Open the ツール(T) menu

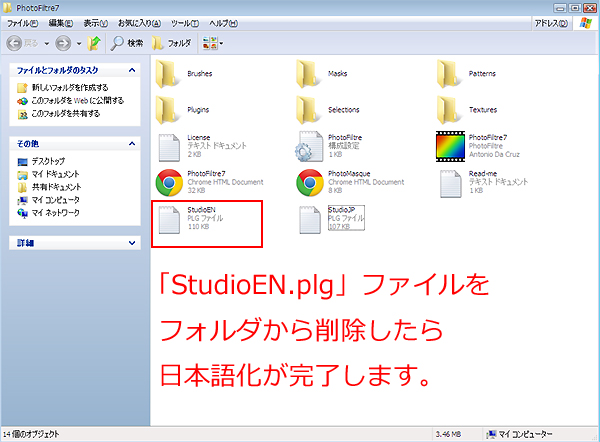coord(185,23)
